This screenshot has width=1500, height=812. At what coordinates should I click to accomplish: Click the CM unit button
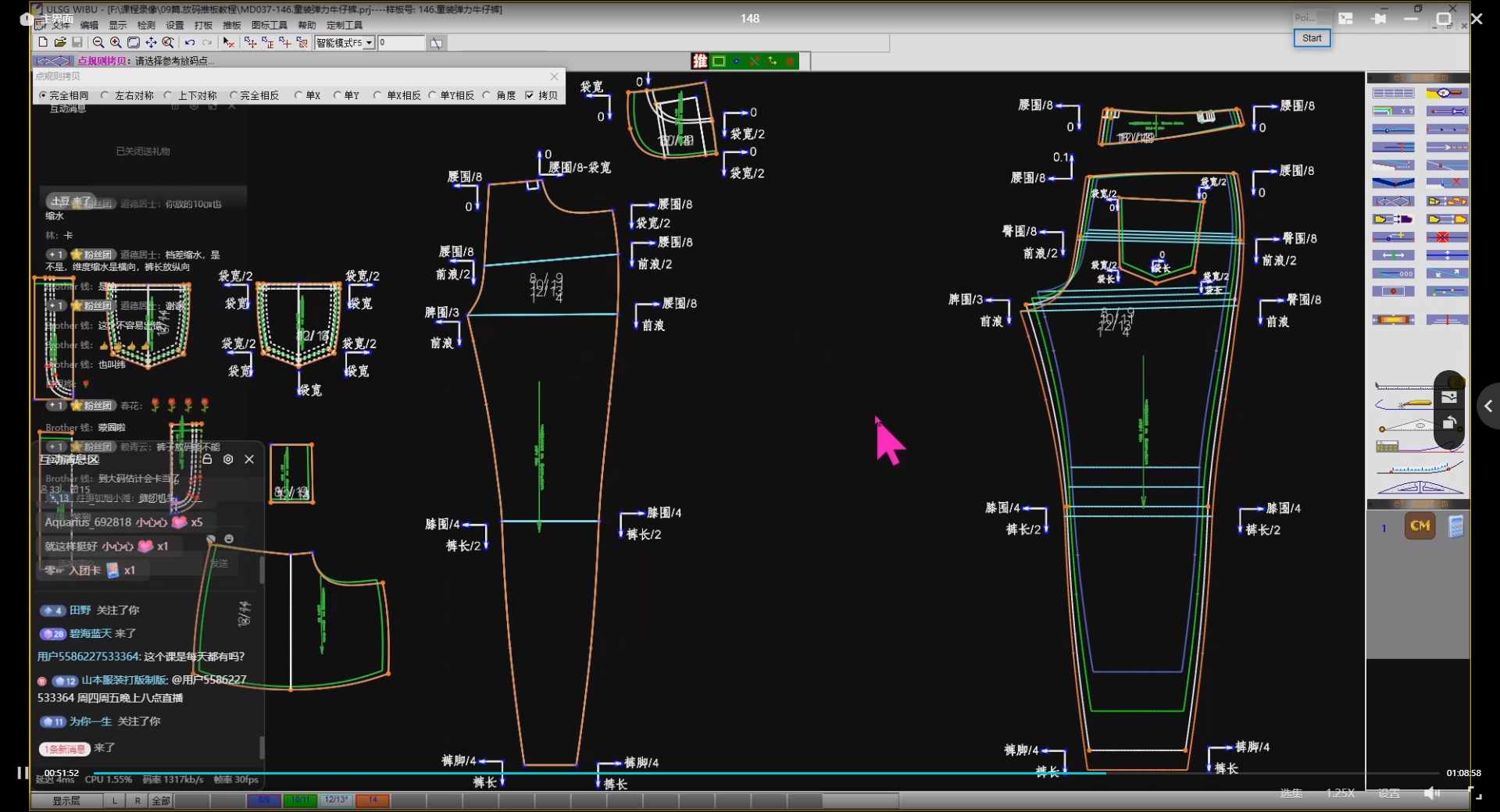[1420, 525]
